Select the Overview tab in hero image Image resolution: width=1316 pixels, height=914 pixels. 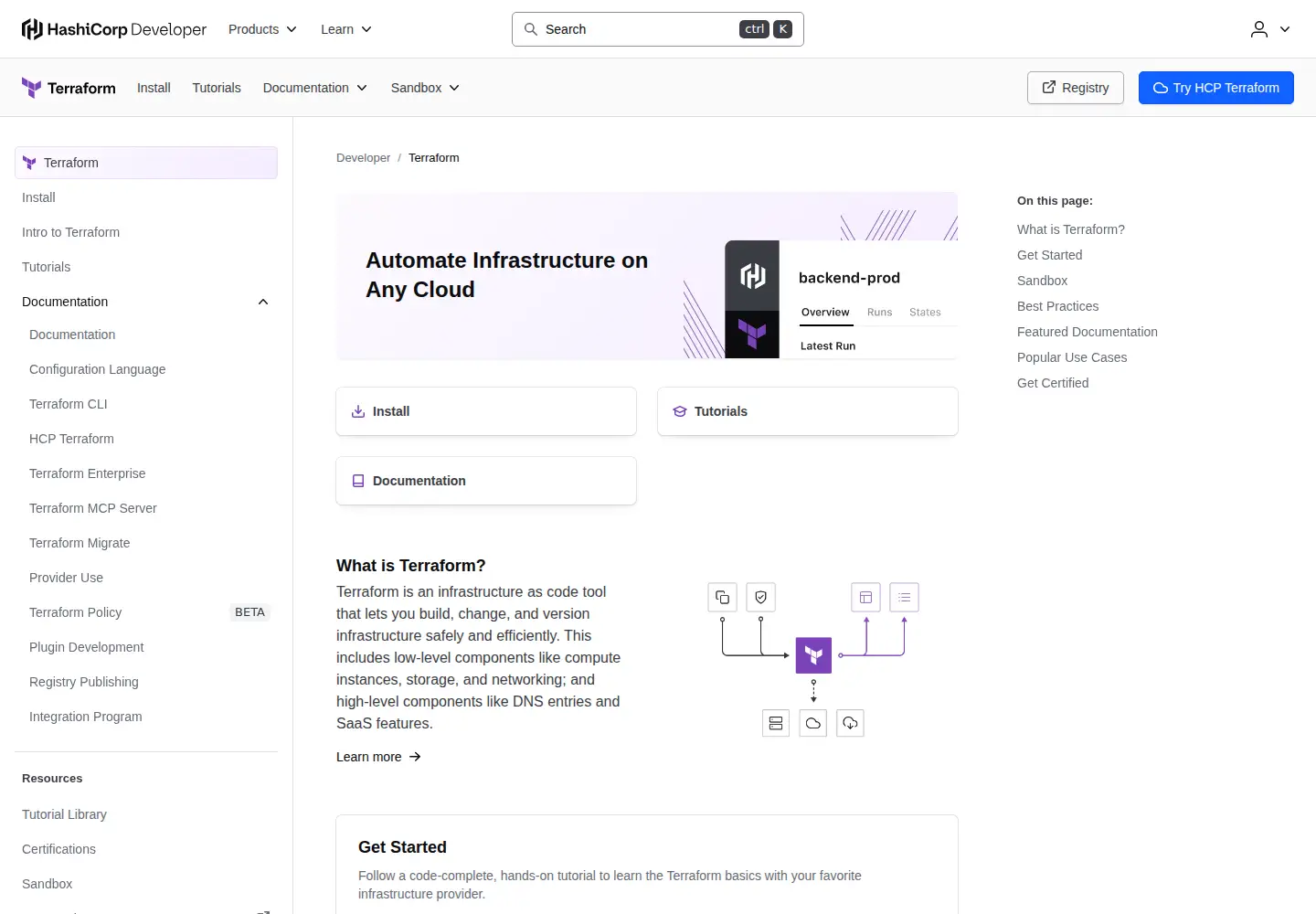point(825,313)
